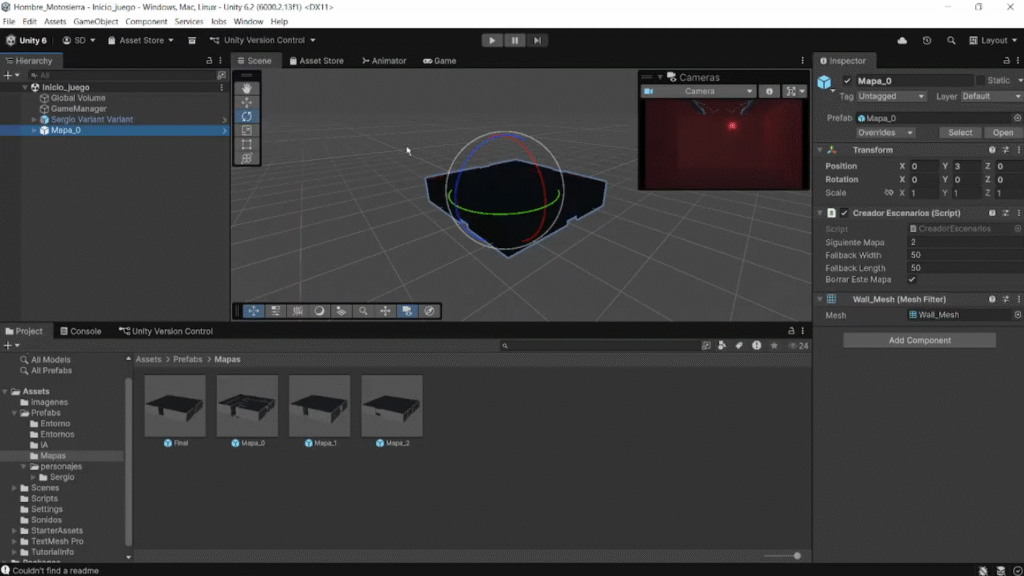
Task: Open the GameObject menu
Action: [x=95, y=21]
